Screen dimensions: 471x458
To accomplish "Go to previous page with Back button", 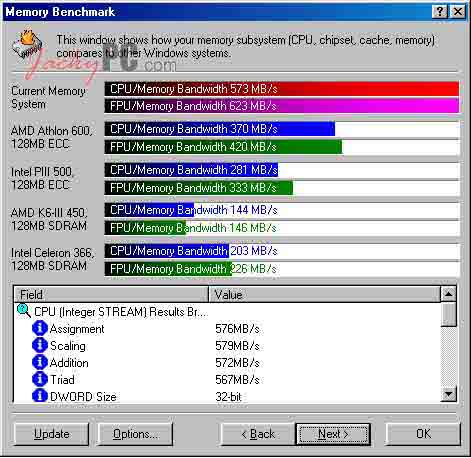I will pos(258,434).
